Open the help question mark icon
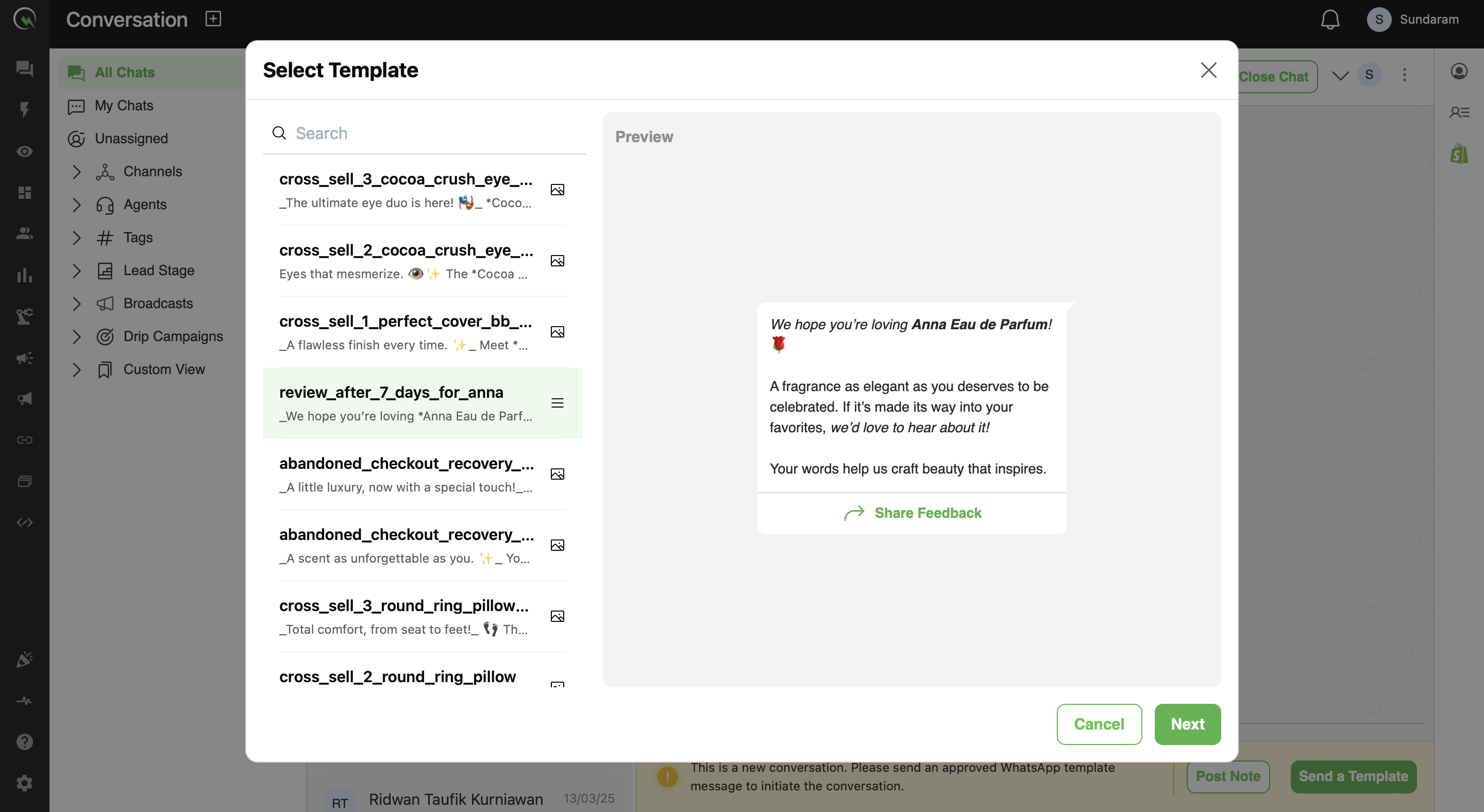Image resolution: width=1484 pixels, height=812 pixels. (24, 742)
